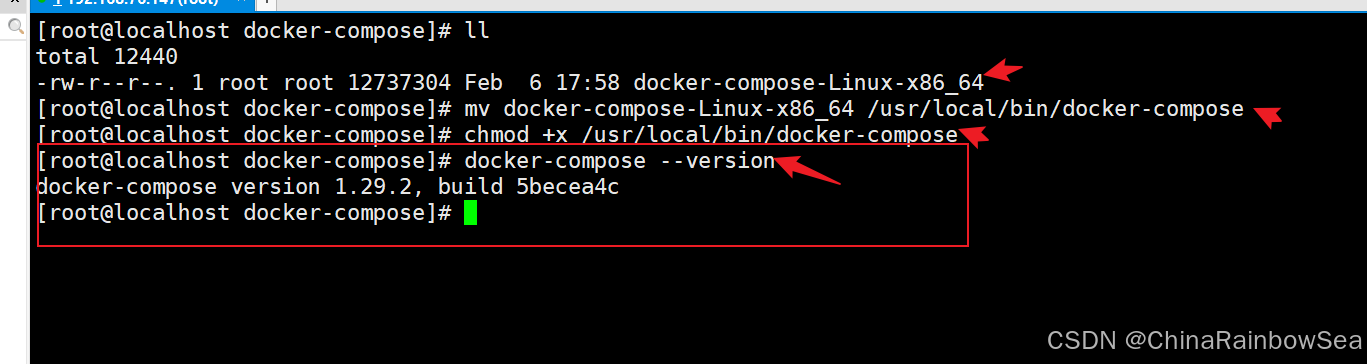Click the green terminal cursor block

tap(470, 212)
